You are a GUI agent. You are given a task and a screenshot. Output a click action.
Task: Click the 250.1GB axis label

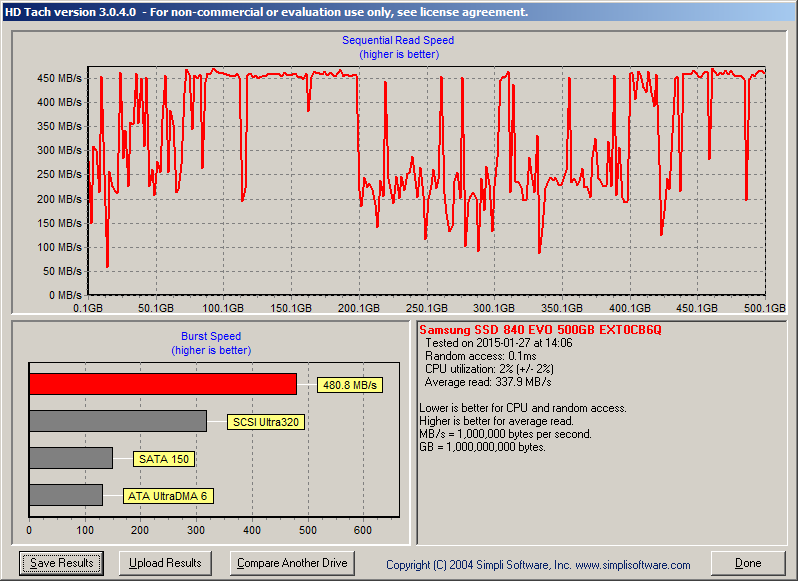426,308
